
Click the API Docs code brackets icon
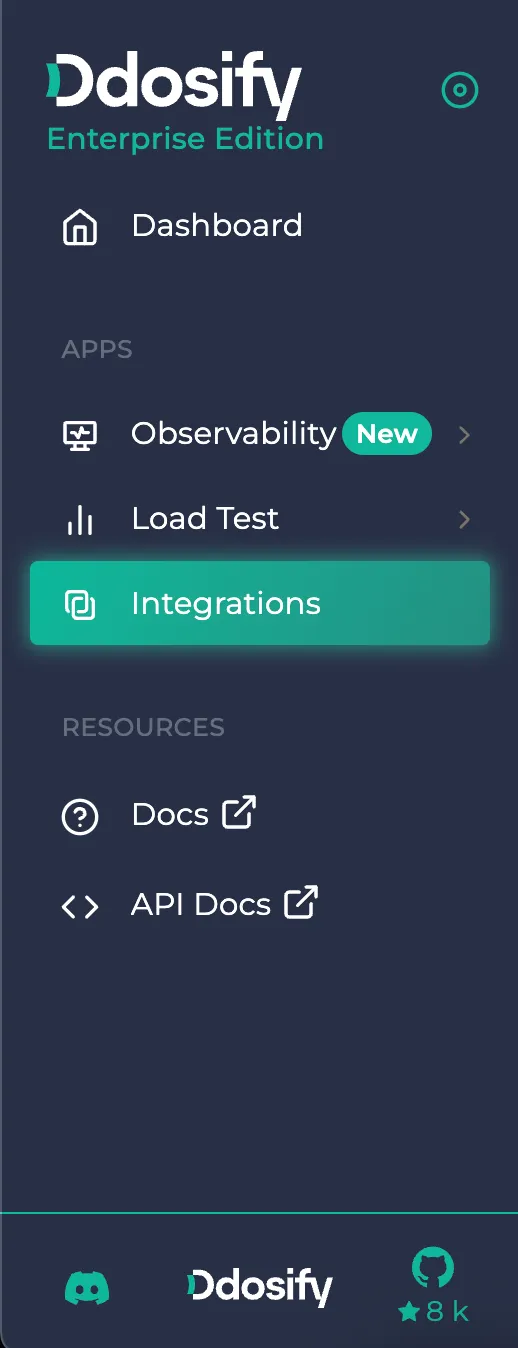point(80,906)
